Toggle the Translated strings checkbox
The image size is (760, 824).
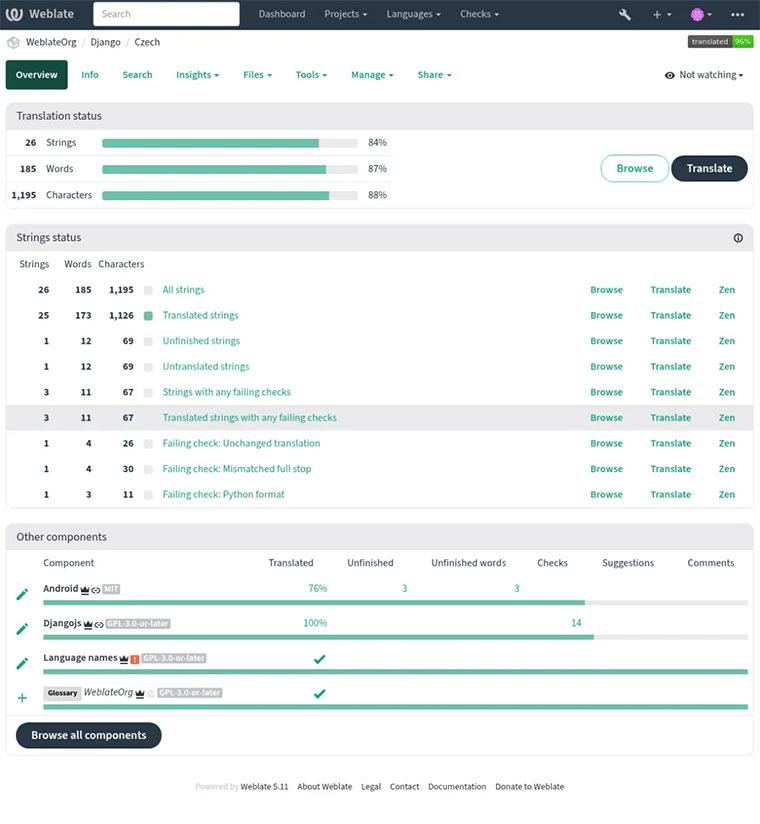pos(148,316)
